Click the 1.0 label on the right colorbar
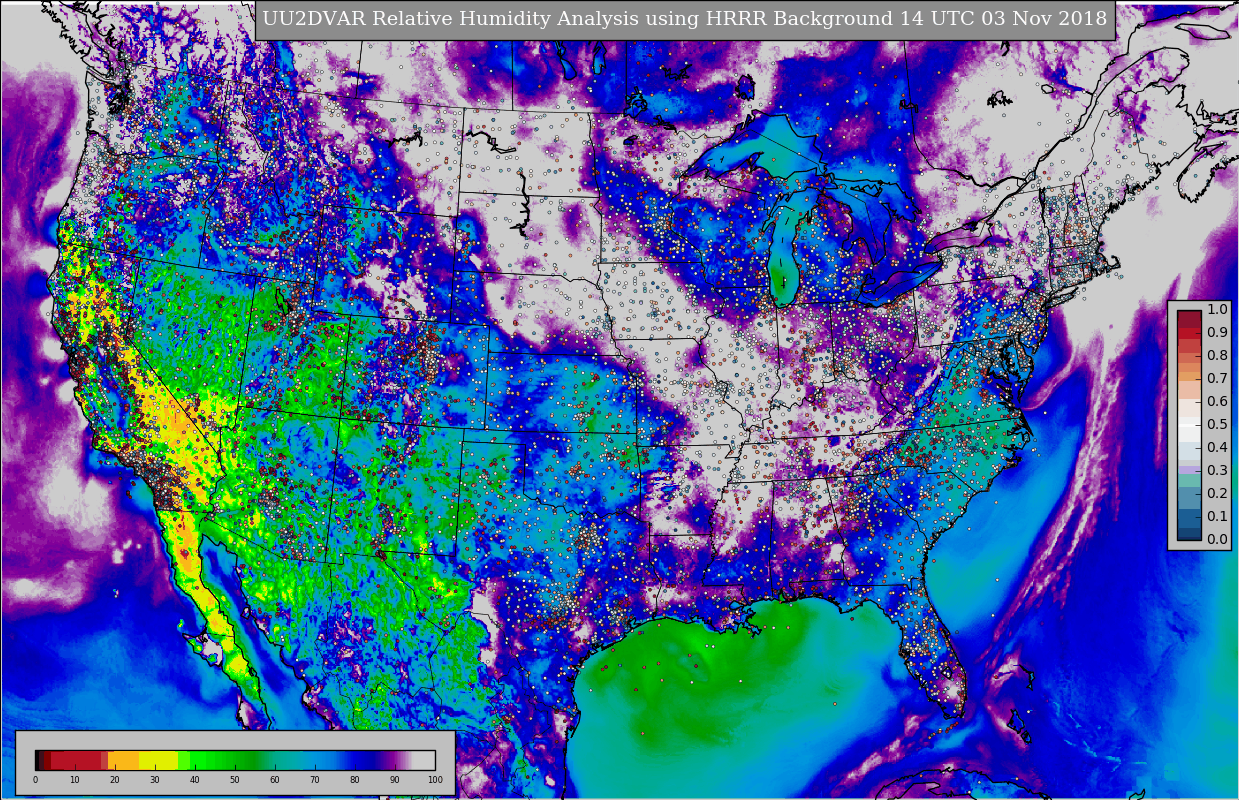This screenshot has width=1239, height=800. point(1217,310)
